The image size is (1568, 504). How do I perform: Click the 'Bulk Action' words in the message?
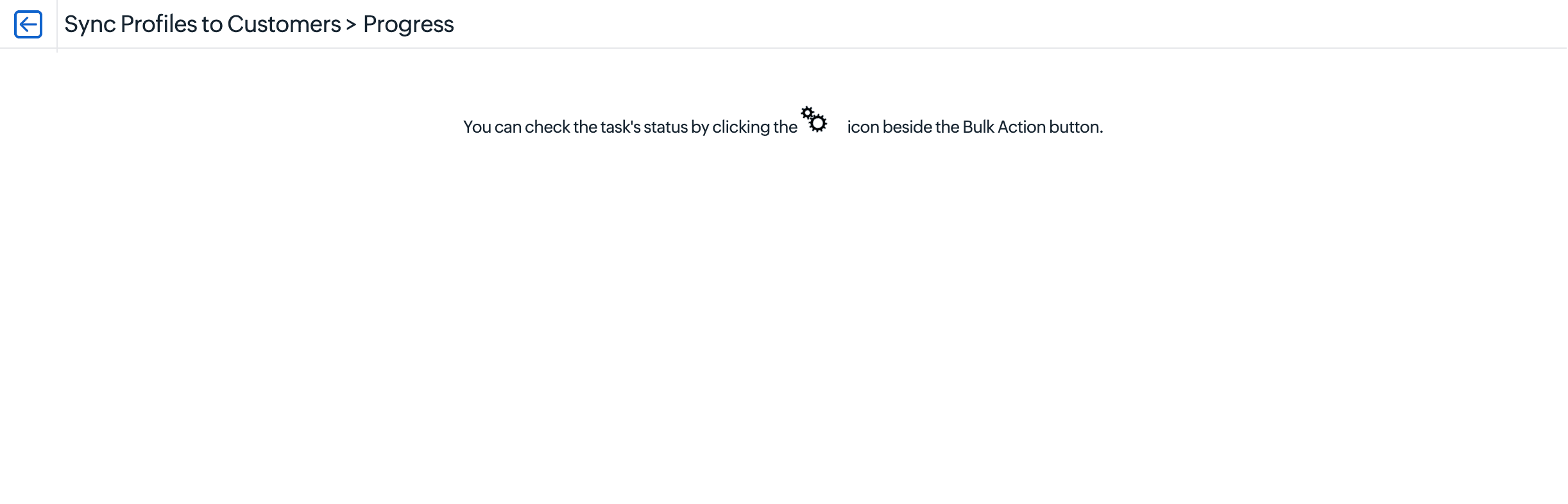pos(1004,127)
